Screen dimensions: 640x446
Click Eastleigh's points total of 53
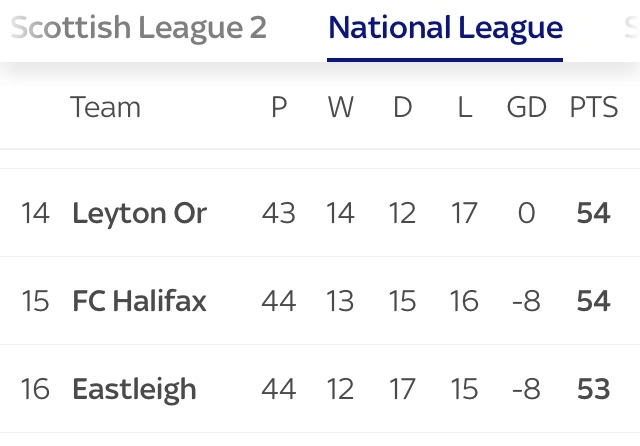pyautogui.click(x=594, y=389)
